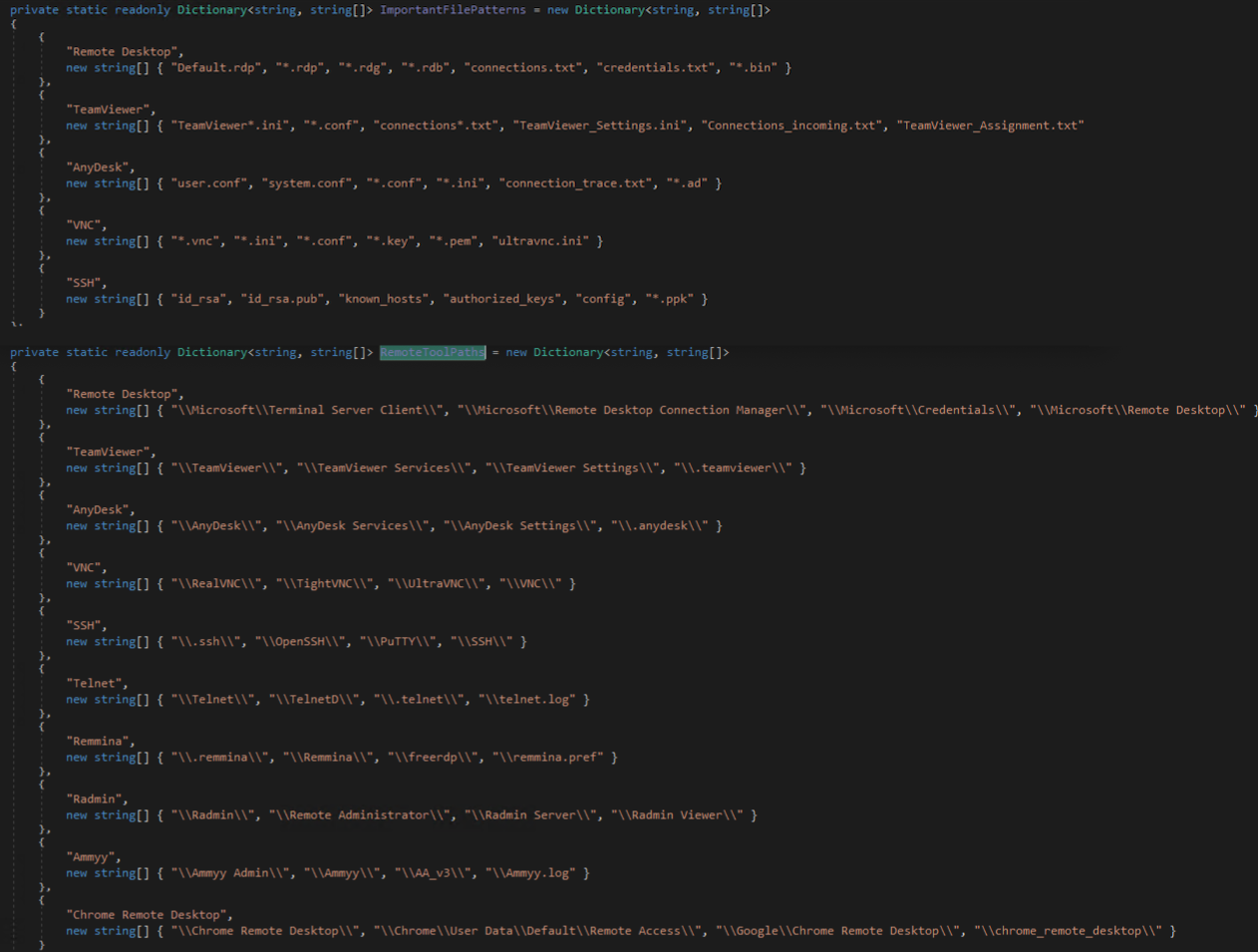
Task: Select the "\\Remote Administrator\\" path string
Action: point(360,815)
